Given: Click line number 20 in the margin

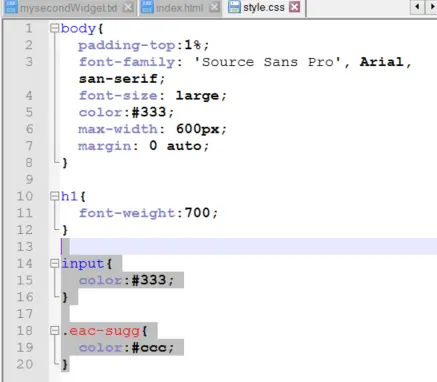Looking at the screenshot, I should click(x=25, y=364).
